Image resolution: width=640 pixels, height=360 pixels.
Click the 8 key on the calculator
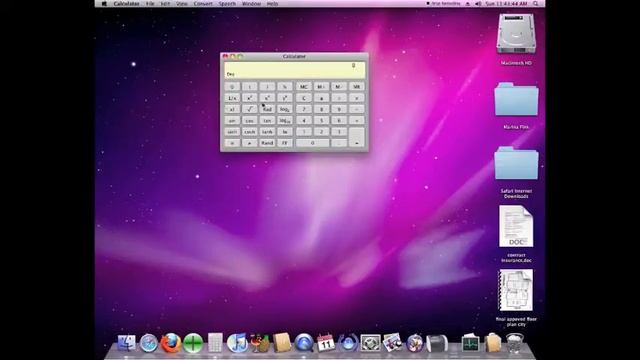(x=321, y=109)
